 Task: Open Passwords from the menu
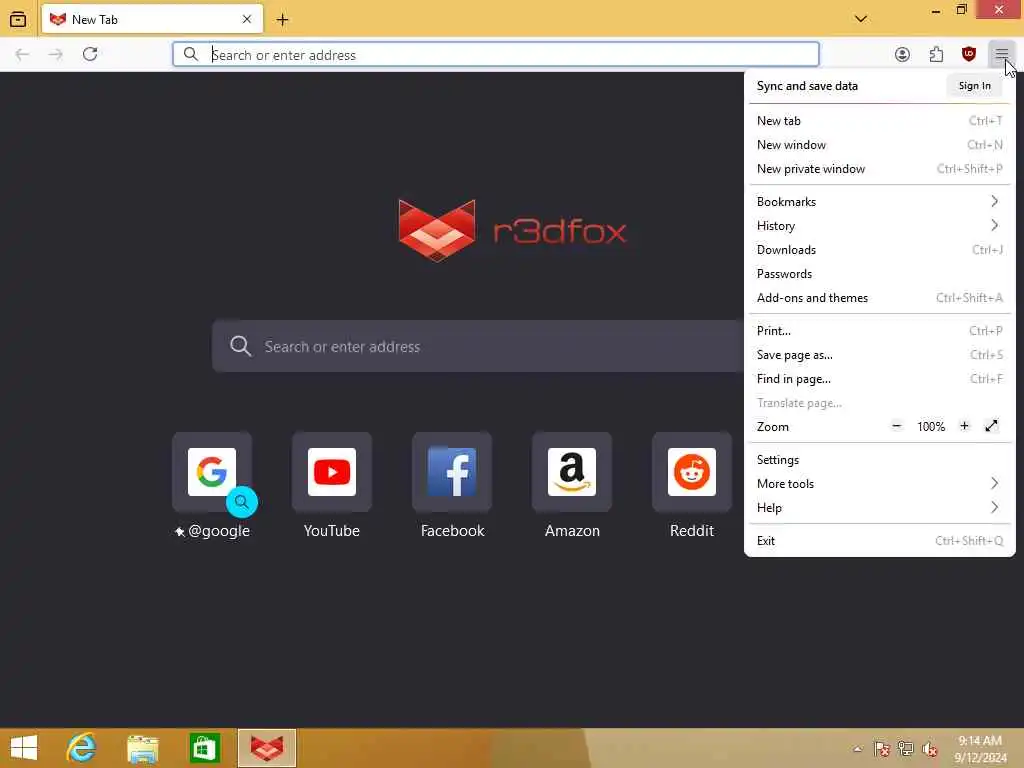(x=880, y=274)
